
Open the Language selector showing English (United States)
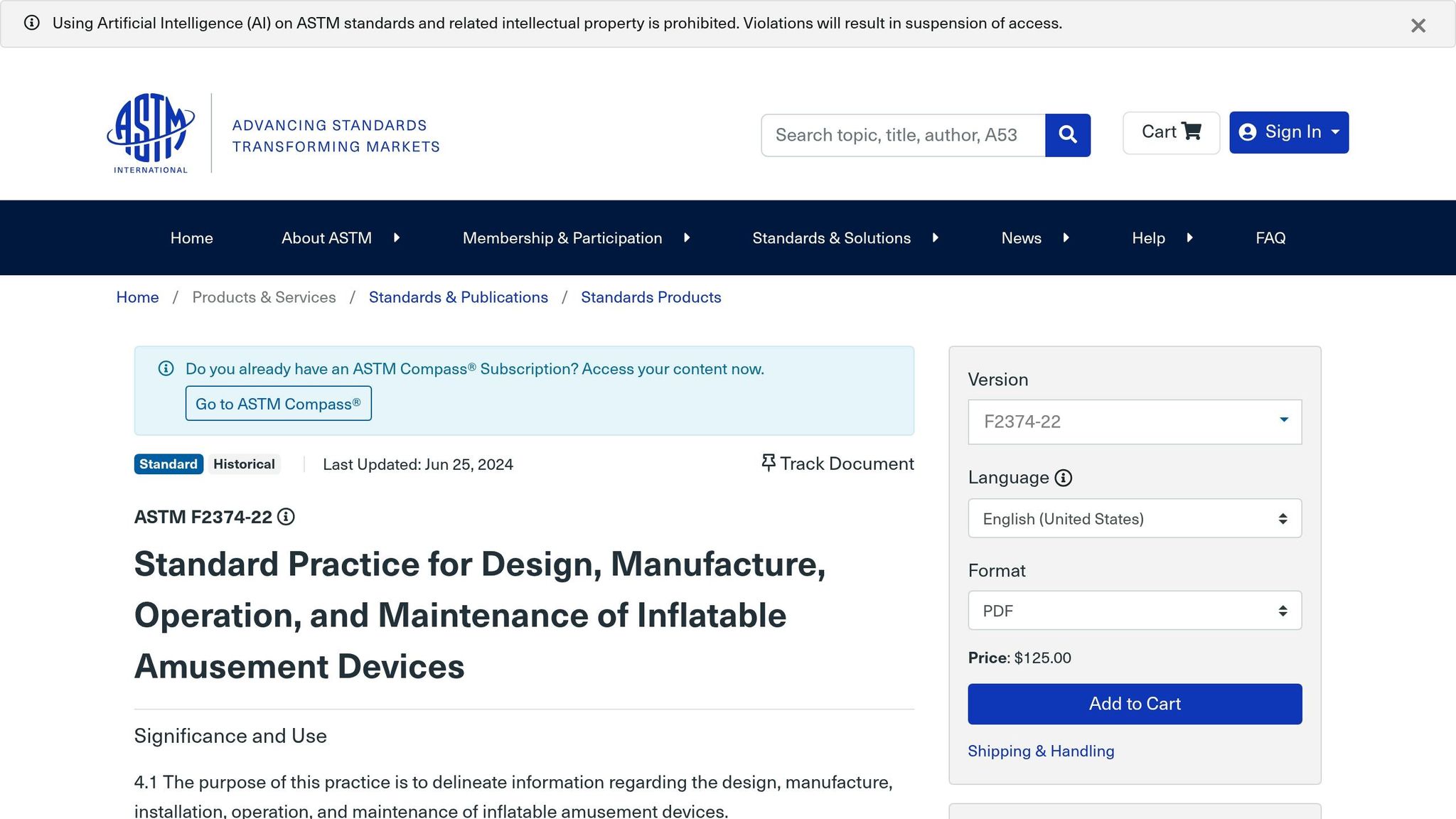point(1133,518)
